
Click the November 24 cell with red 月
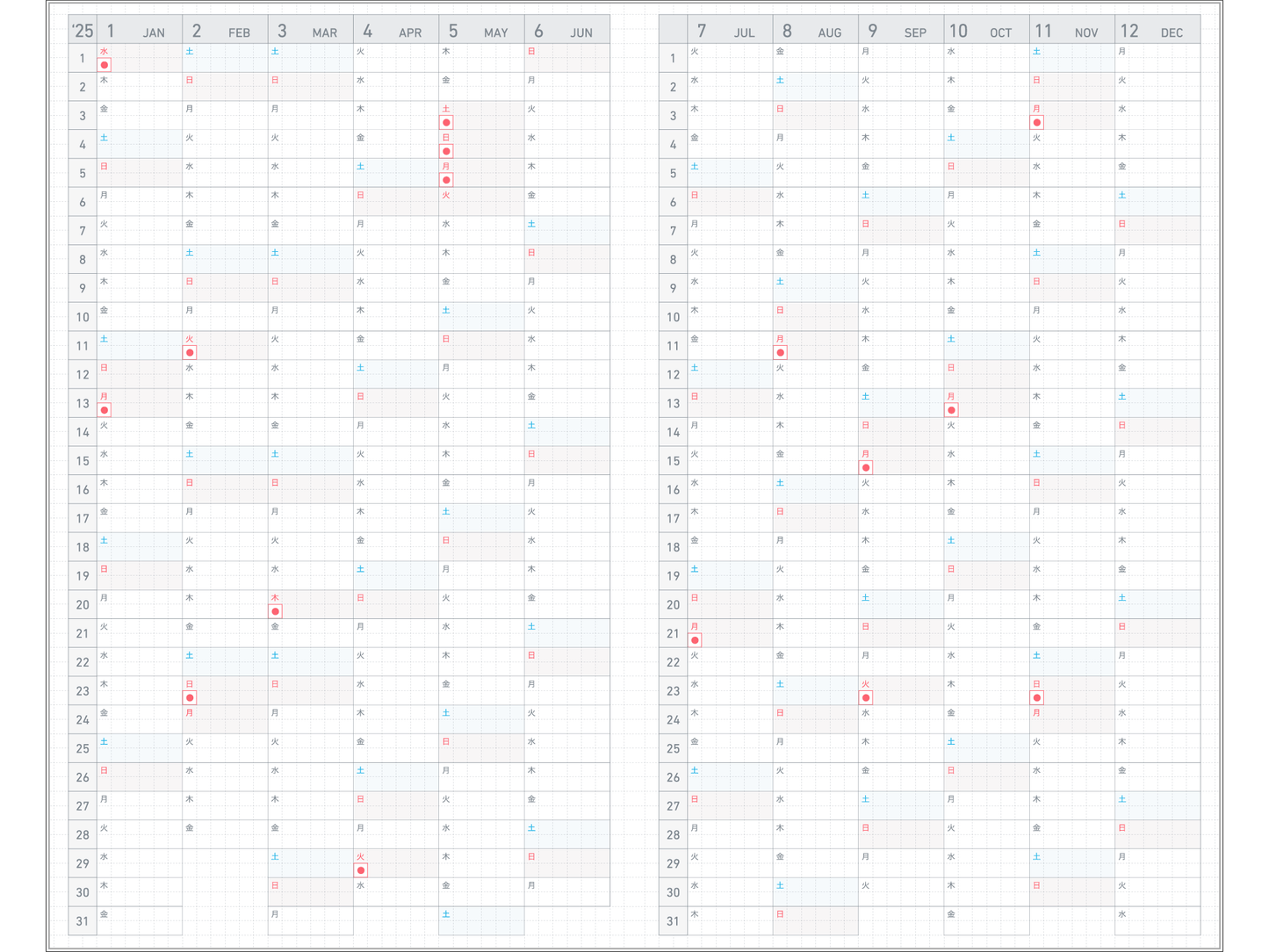coord(1072,719)
